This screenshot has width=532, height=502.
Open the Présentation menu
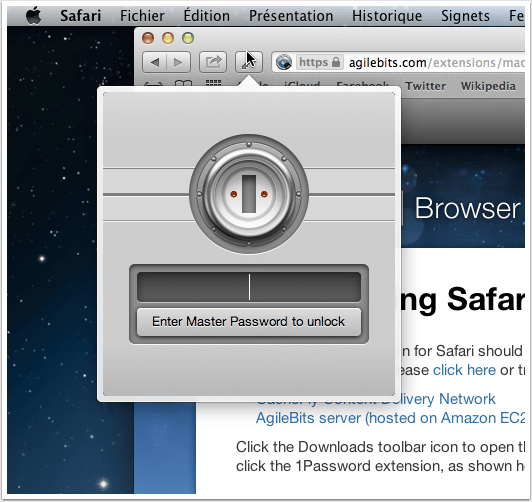click(291, 16)
